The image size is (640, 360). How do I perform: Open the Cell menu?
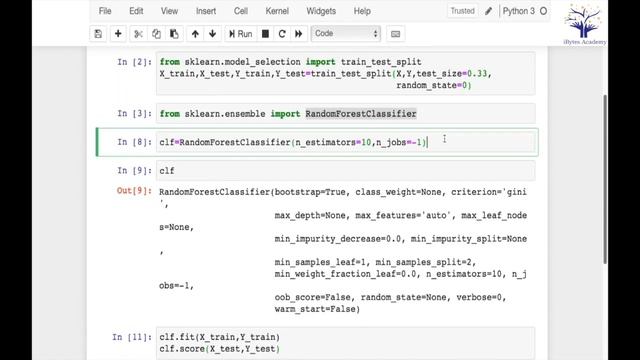(241, 11)
